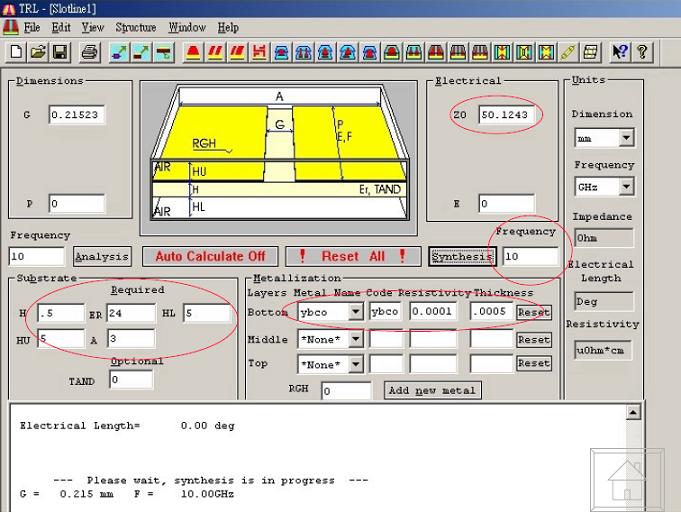Open the File menu
Image resolution: width=681 pixels, height=513 pixels.
[32, 27]
